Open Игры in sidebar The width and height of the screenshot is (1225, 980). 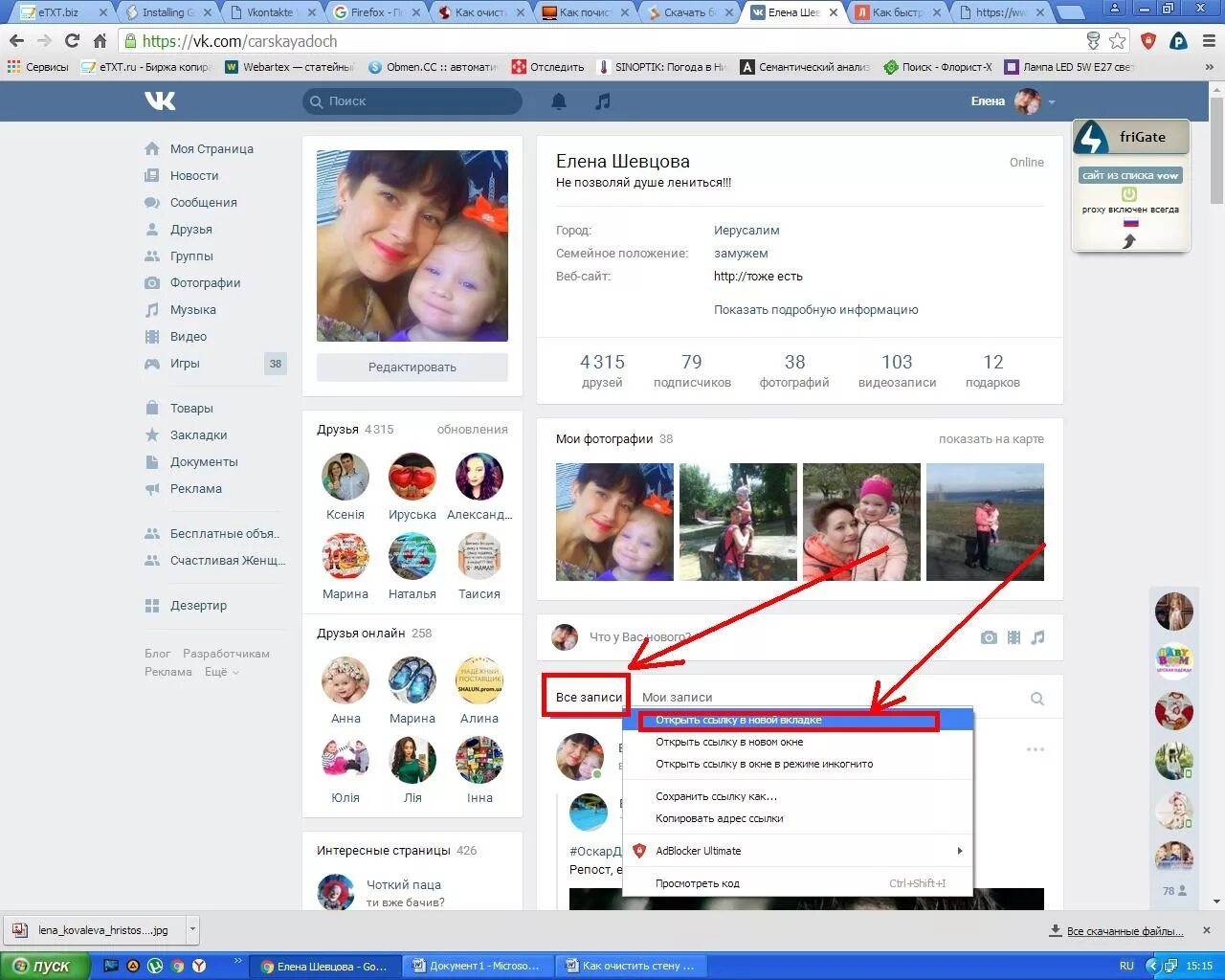(x=185, y=364)
